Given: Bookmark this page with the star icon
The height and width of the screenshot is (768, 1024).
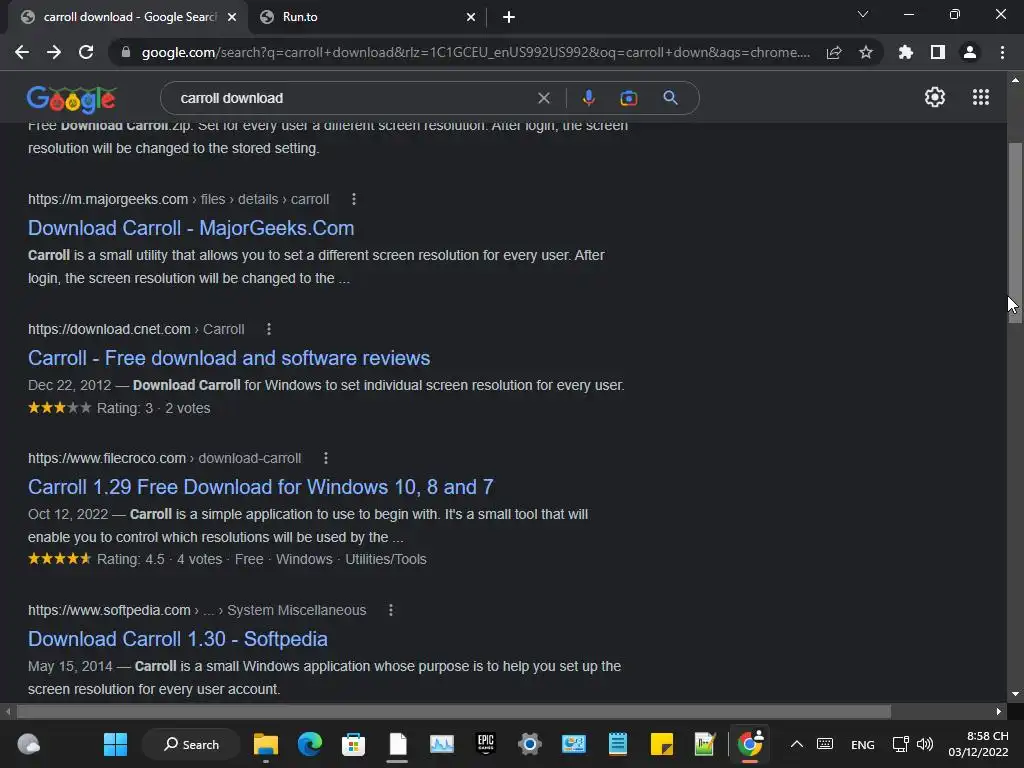Looking at the screenshot, I should click(x=866, y=52).
